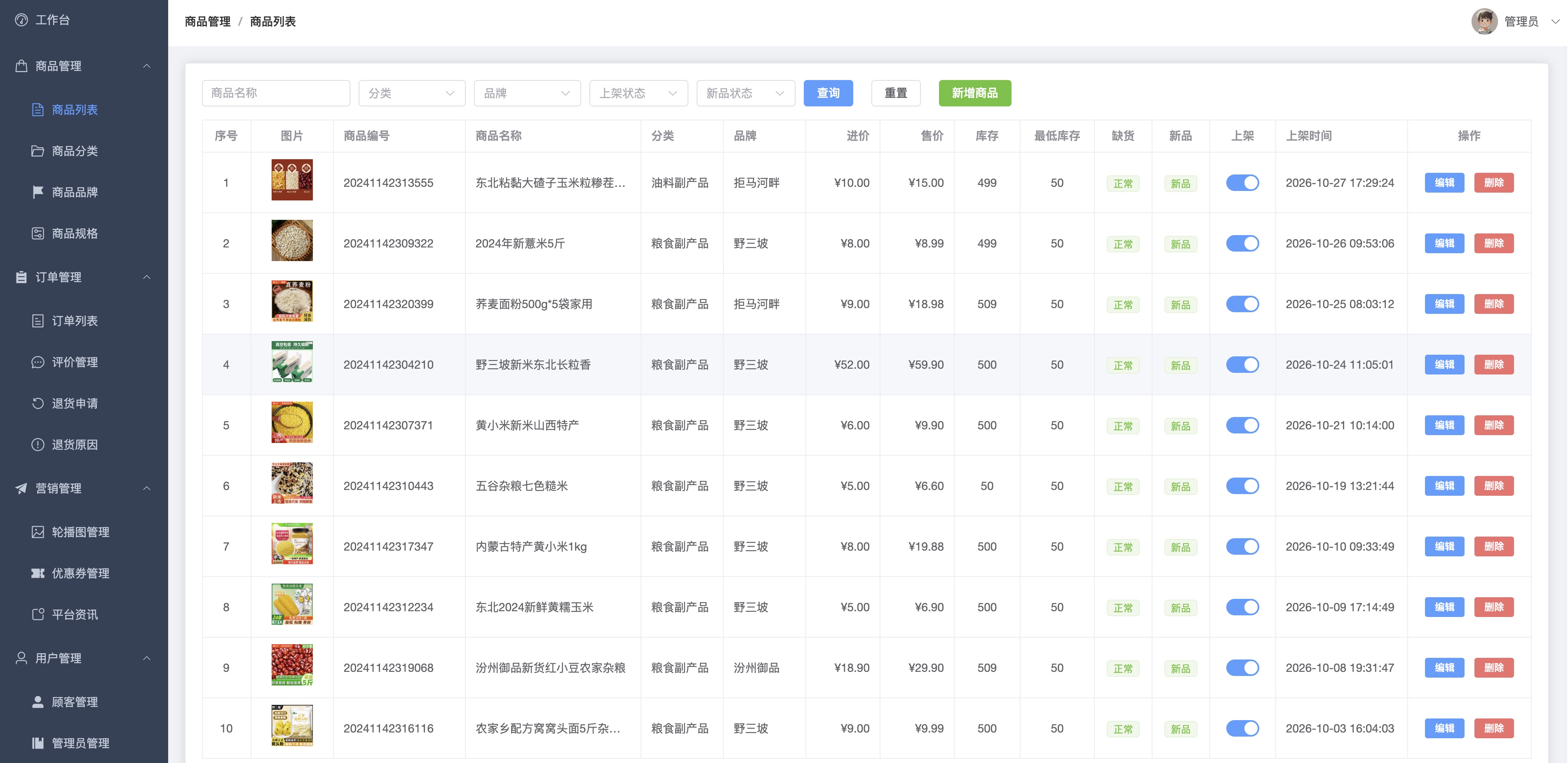Open thumbnail of 东北2024新鲜黄糯玉米
1568x763 pixels.
pyautogui.click(x=291, y=604)
